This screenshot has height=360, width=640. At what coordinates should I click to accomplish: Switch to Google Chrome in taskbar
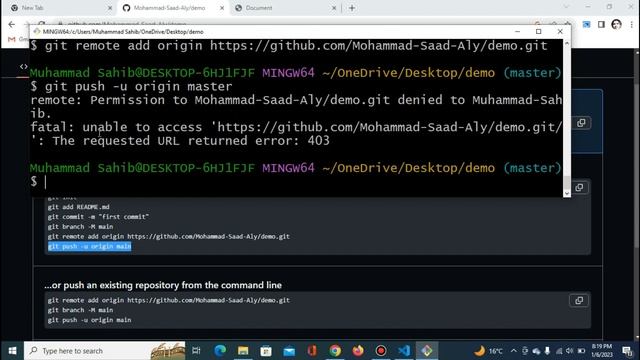pyautogui.click(x=335, y=351)
